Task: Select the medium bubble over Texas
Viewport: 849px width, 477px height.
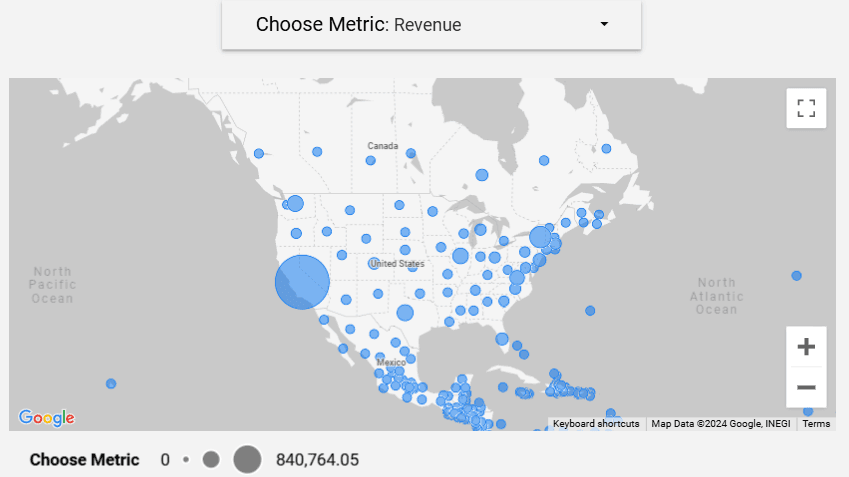Action: tap(405, 313)
